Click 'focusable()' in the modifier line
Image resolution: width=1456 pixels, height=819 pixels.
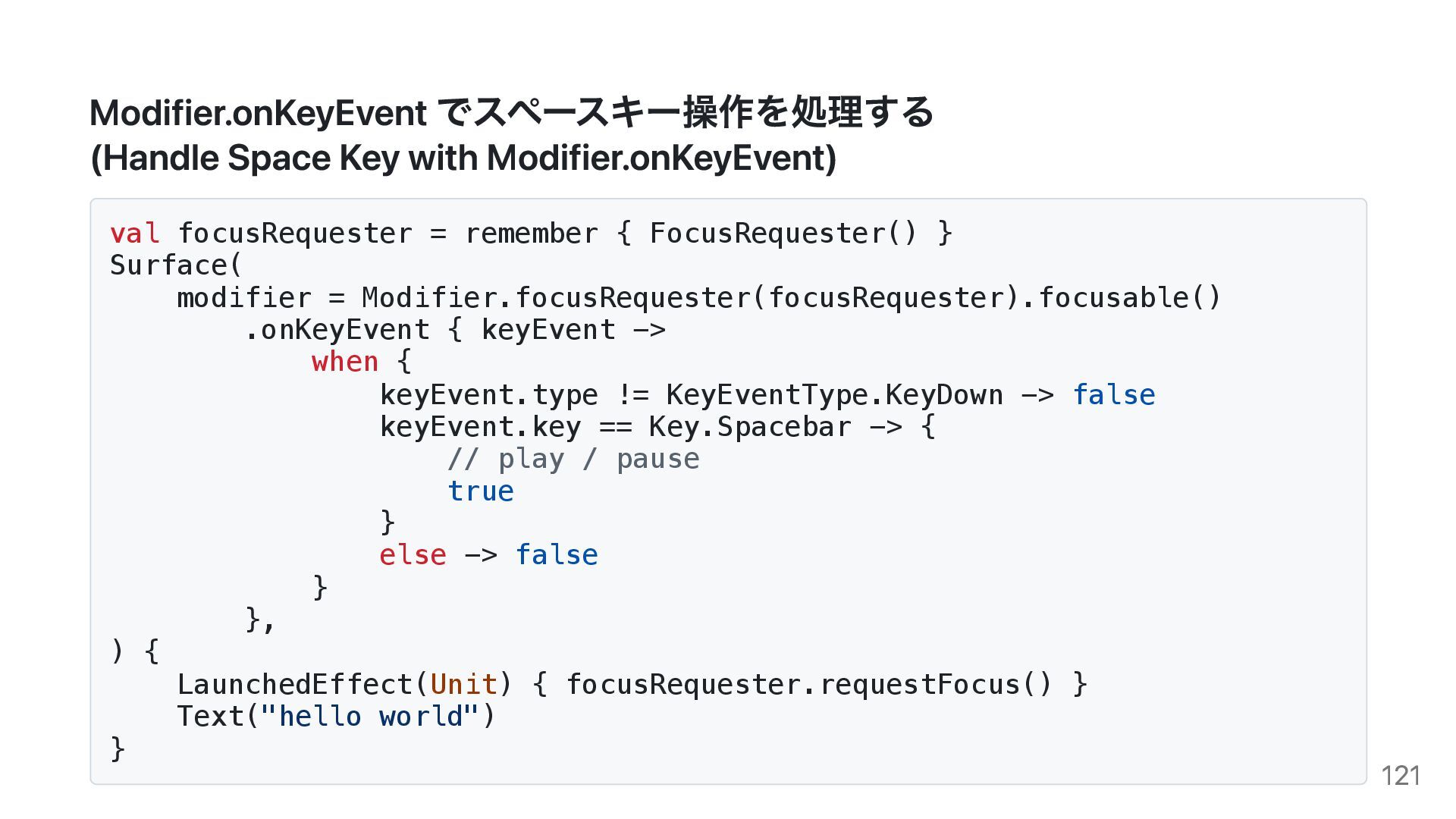(x=1130, y=297)
